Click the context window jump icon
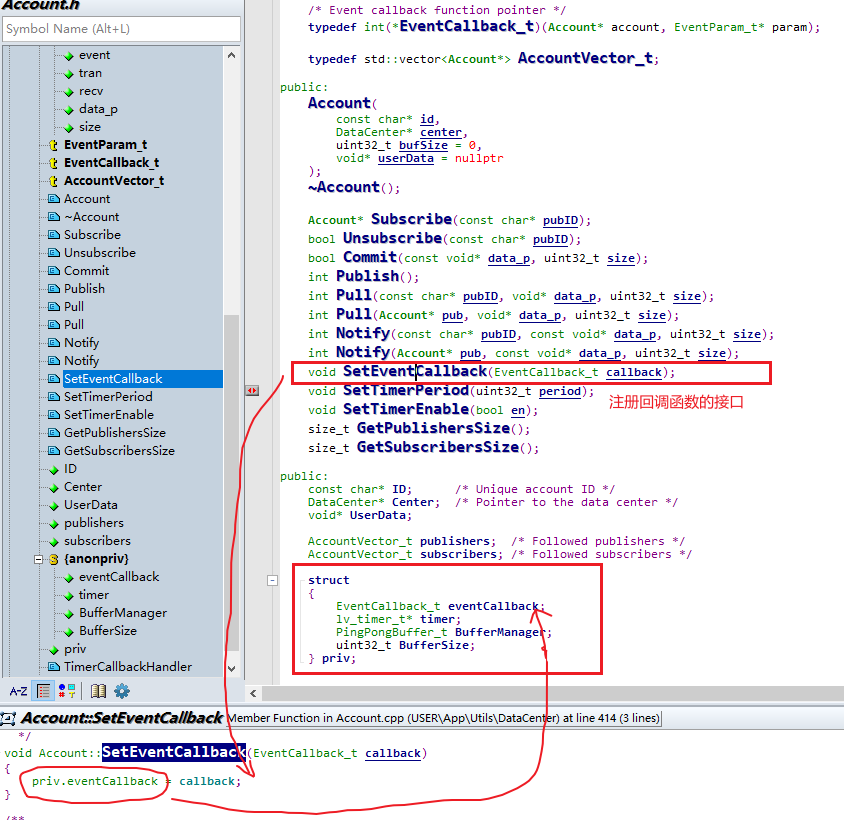The width and height of the screenshot is (844, 820). pos(8,719)
